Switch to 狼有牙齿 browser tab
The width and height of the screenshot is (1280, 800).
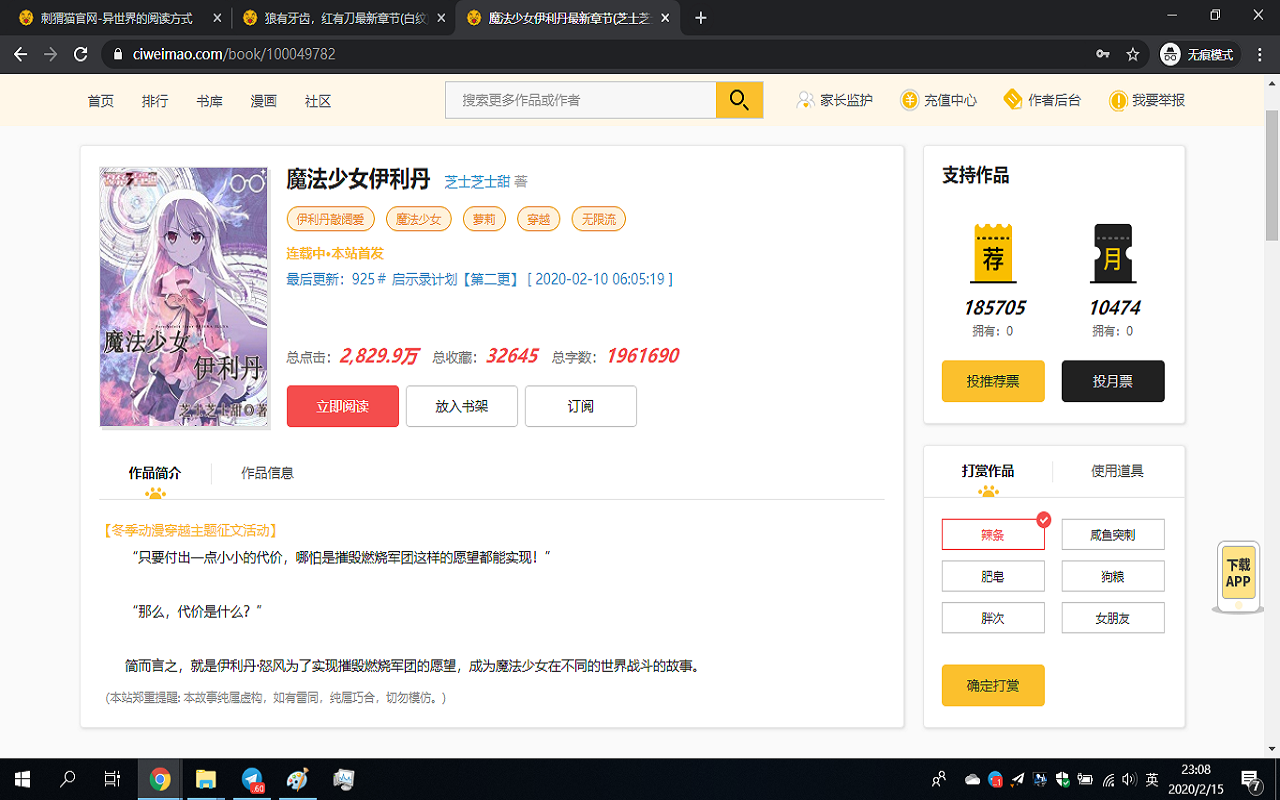pyautogui.click(x=343, y=18)
